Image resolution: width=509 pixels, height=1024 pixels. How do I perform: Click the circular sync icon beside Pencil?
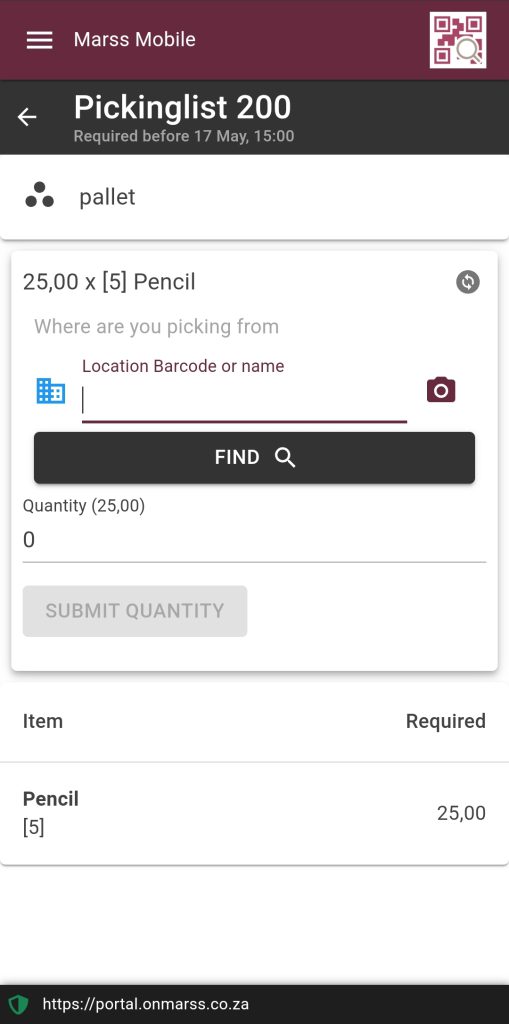468,282
